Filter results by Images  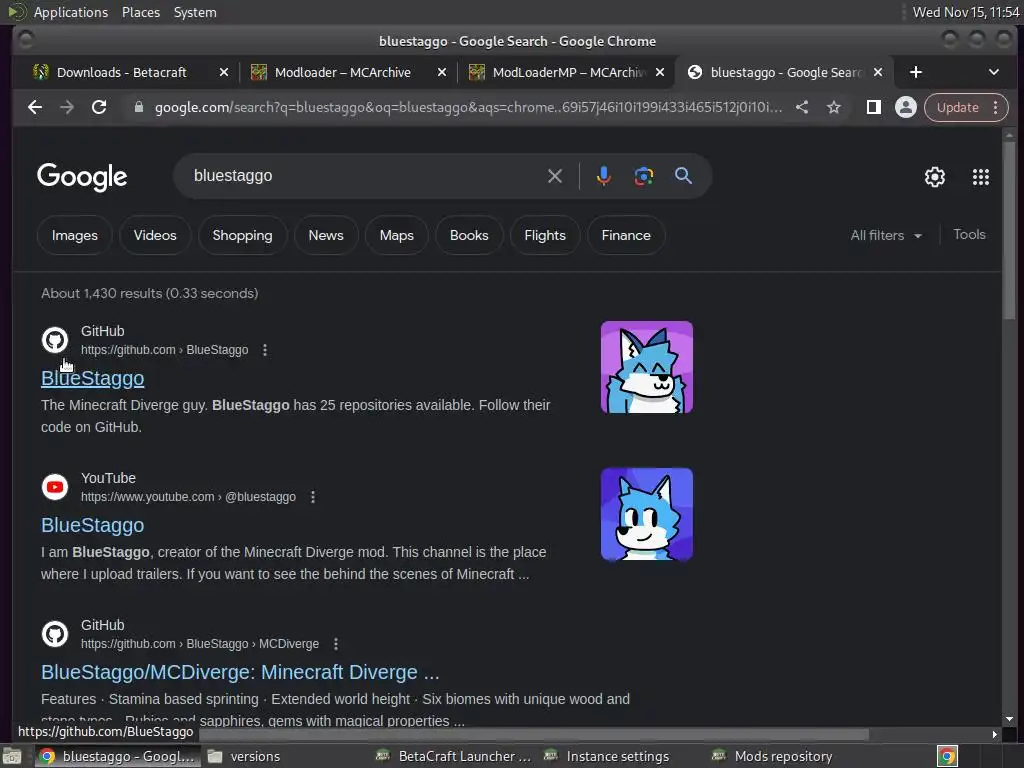[x=74, y=235]
